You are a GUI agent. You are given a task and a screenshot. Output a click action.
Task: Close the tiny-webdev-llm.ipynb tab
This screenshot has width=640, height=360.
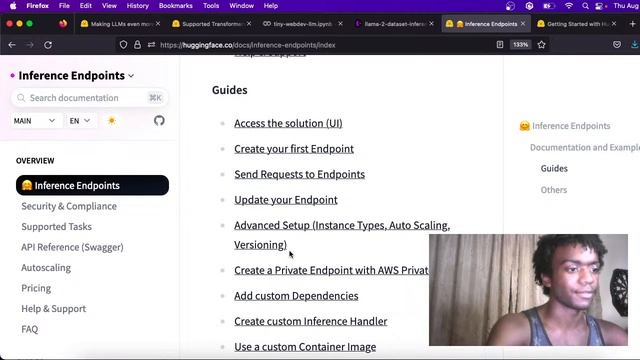tap(340, 24)
